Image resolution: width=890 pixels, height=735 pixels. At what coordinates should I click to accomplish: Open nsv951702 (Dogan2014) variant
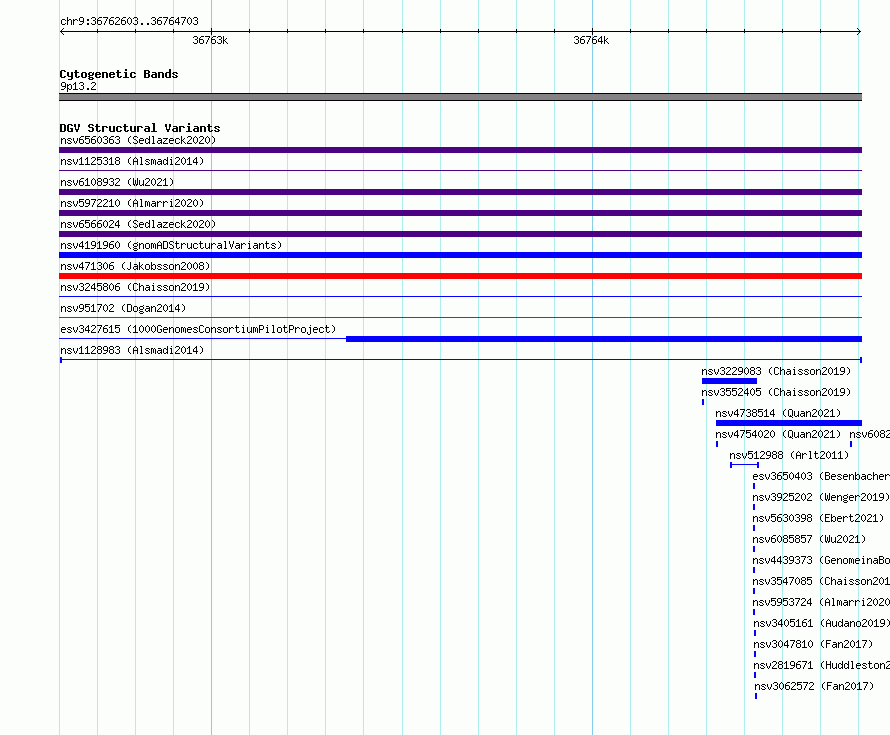click(x=123, y=308)
